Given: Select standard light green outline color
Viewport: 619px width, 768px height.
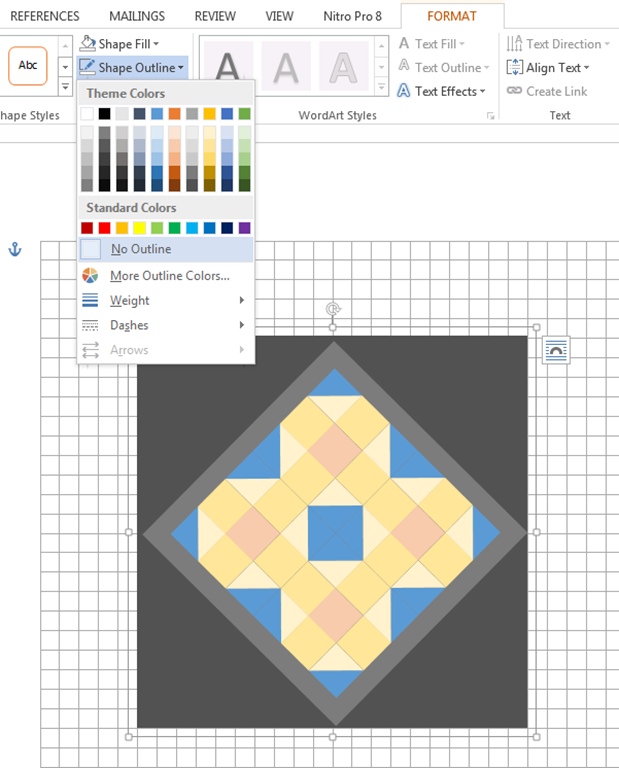Looking at the screenshot, I should click(157, 228).
